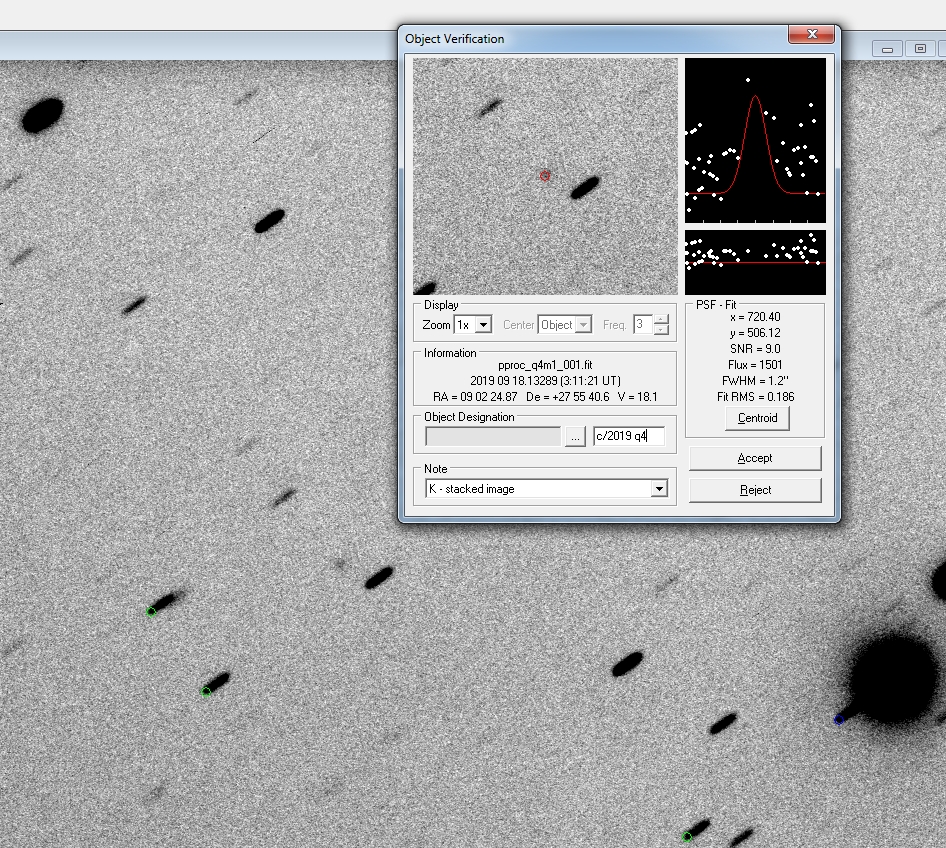Click the PSF fit curve plot

pos(755,141)
